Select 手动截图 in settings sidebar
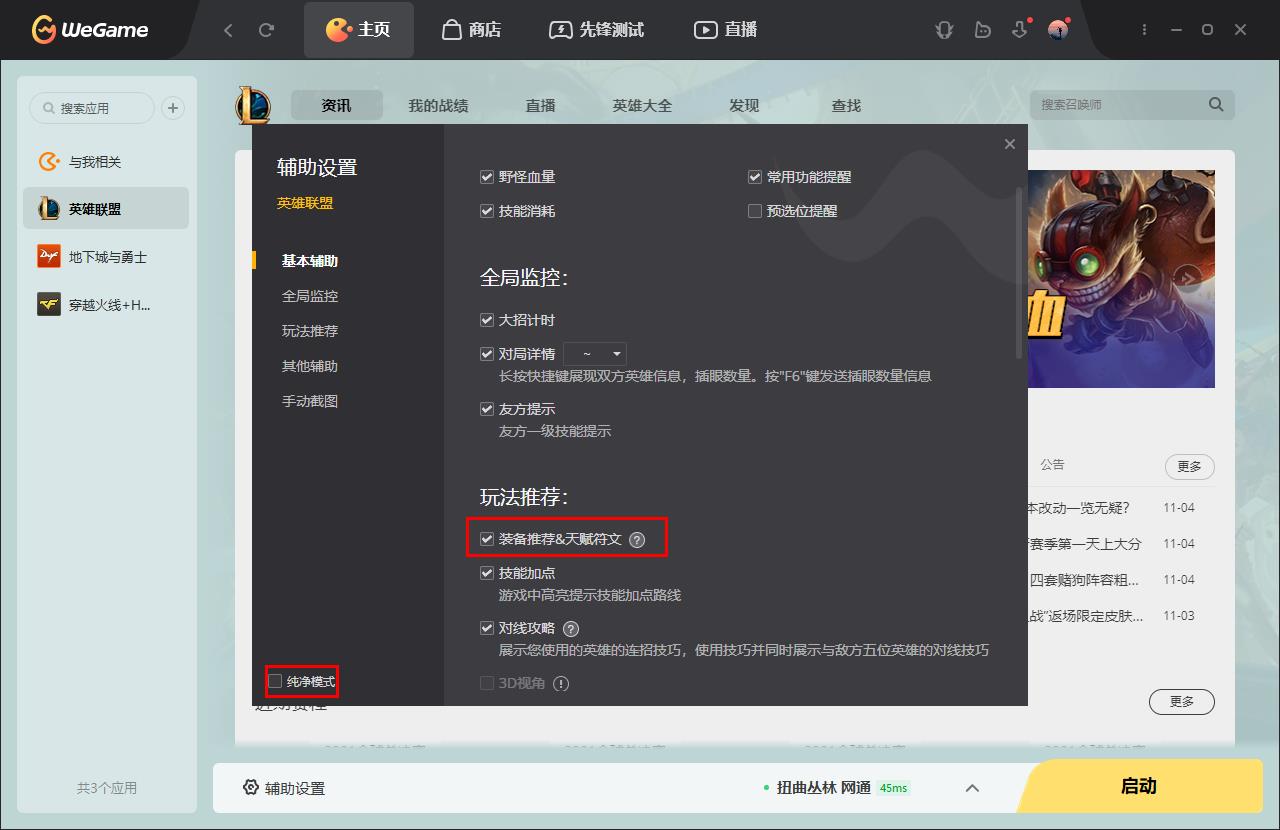Image resolution: width=1280 pixels, height=830 pixels. coord(310,401)
